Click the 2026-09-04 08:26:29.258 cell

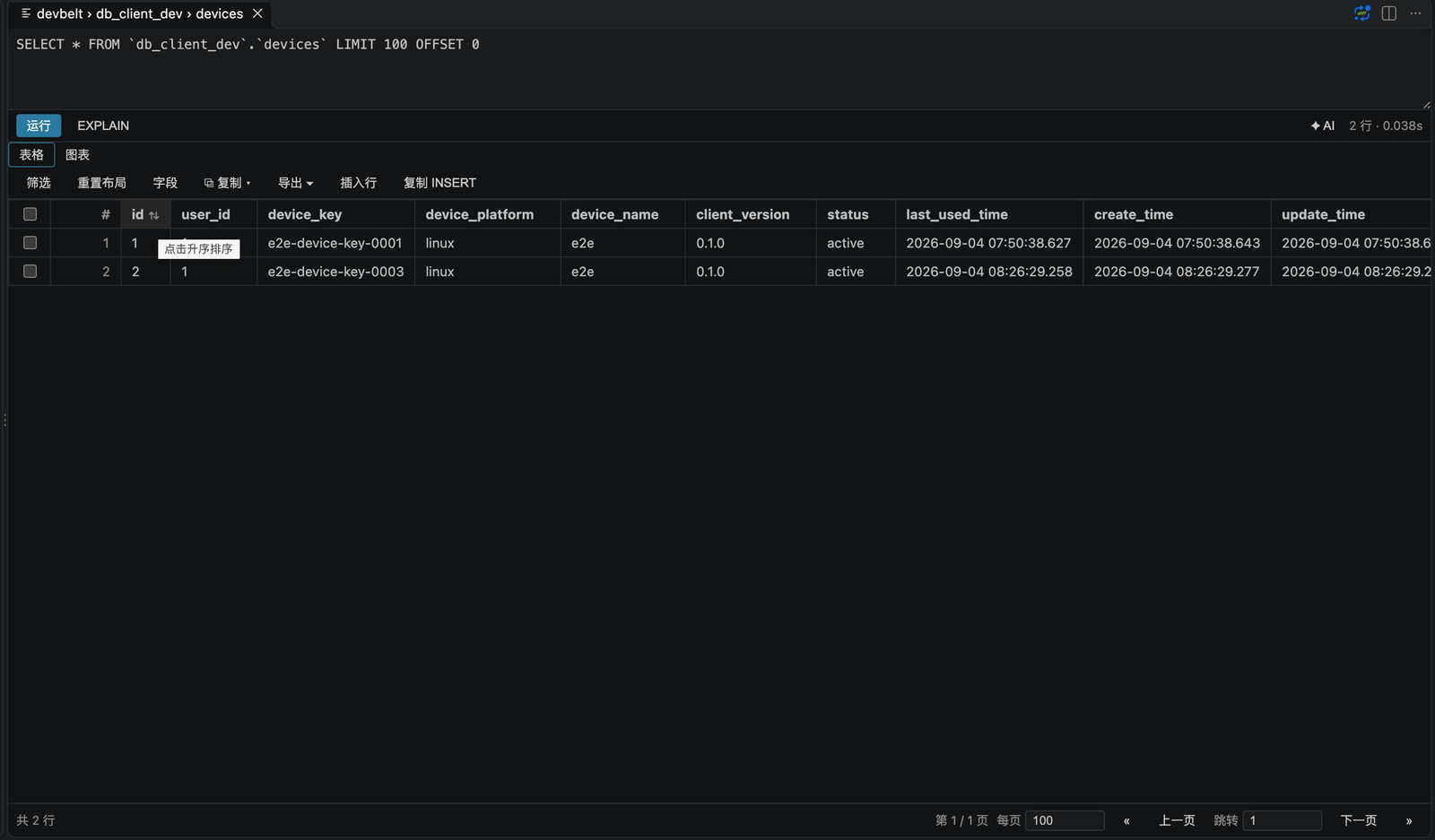click(989, 272)
